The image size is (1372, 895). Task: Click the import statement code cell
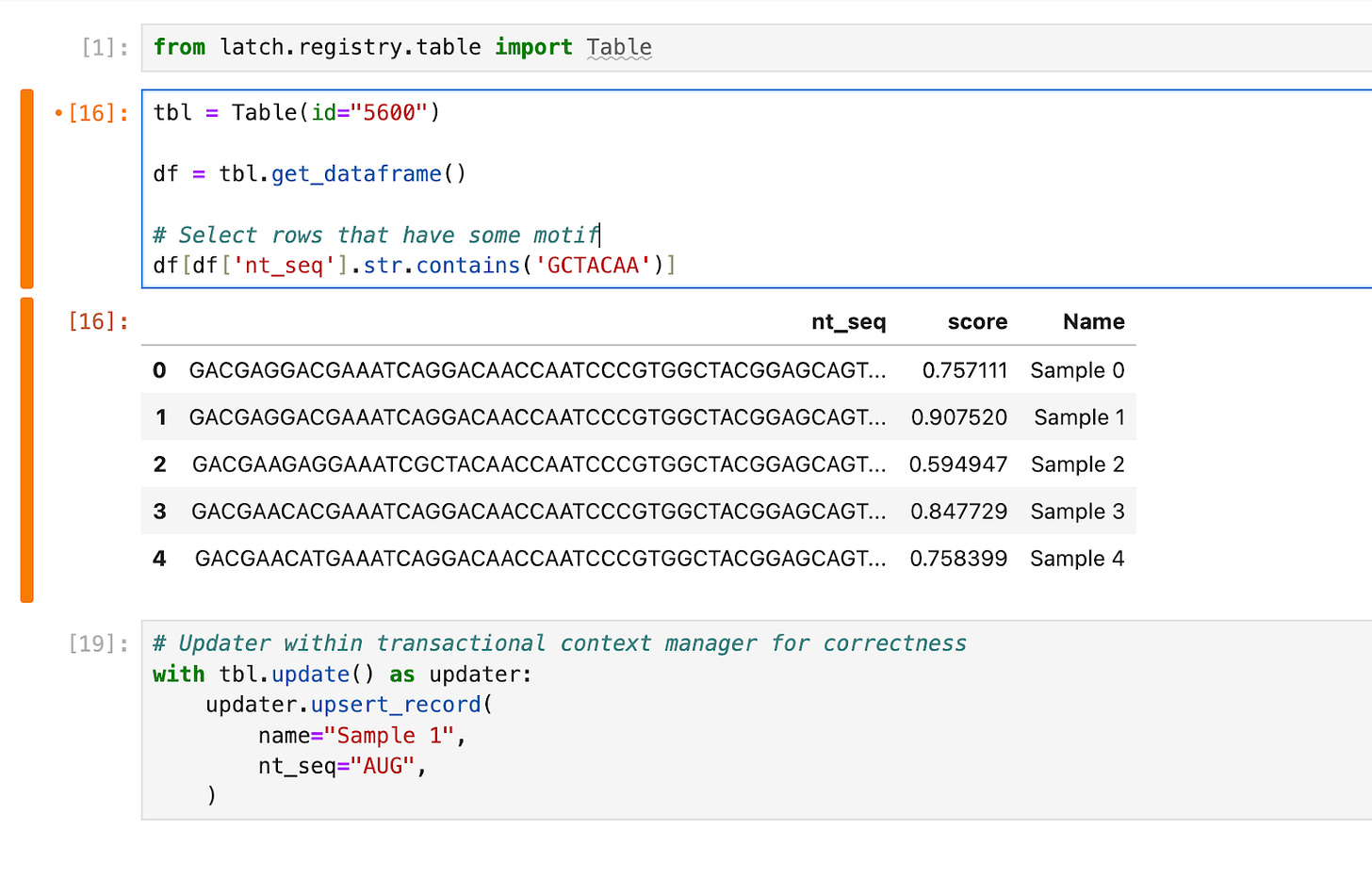pos(757,47)
